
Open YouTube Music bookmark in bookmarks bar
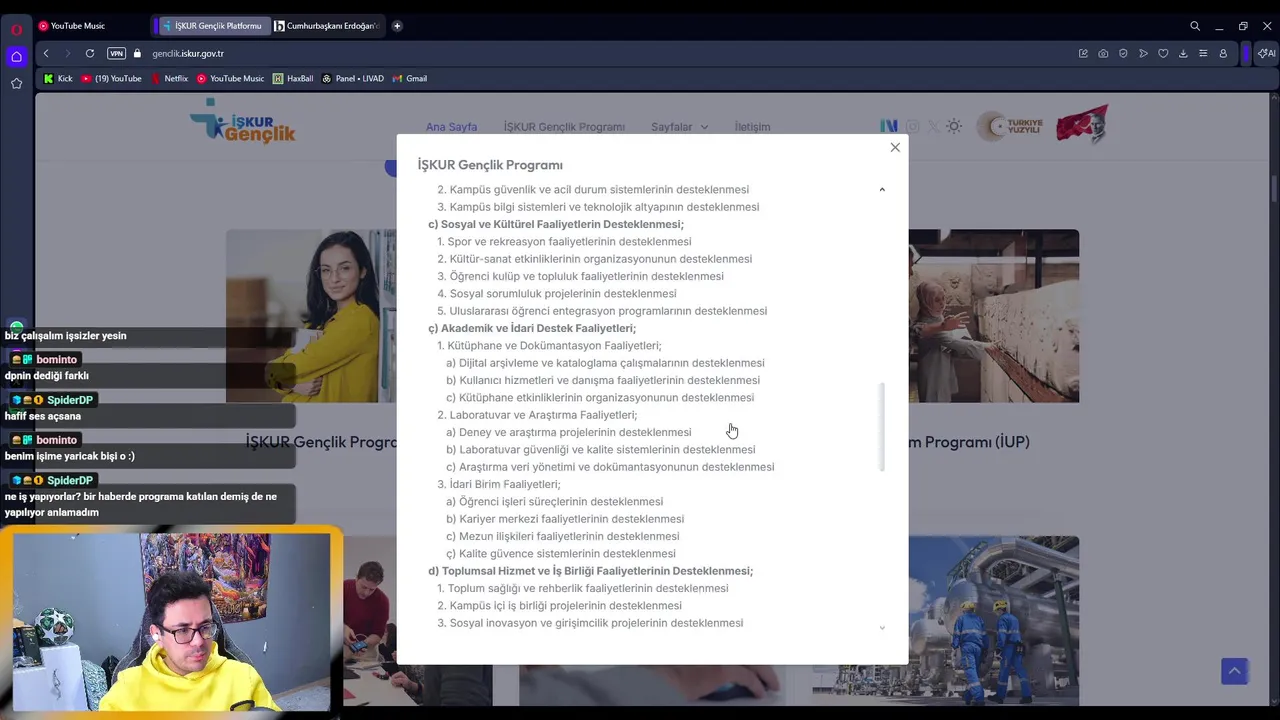230,78
